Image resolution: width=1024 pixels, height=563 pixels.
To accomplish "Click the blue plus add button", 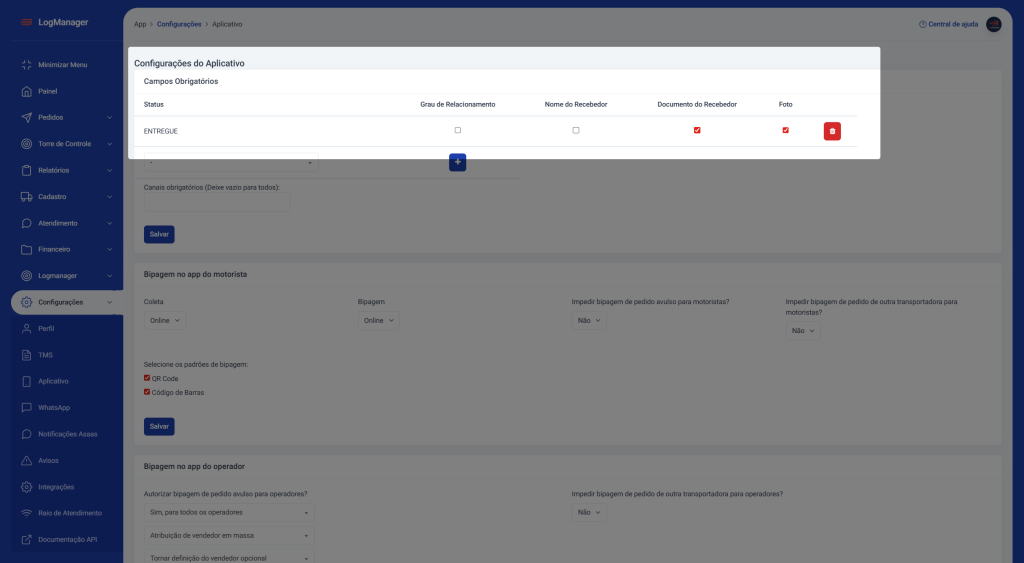I will click(457, 162).
